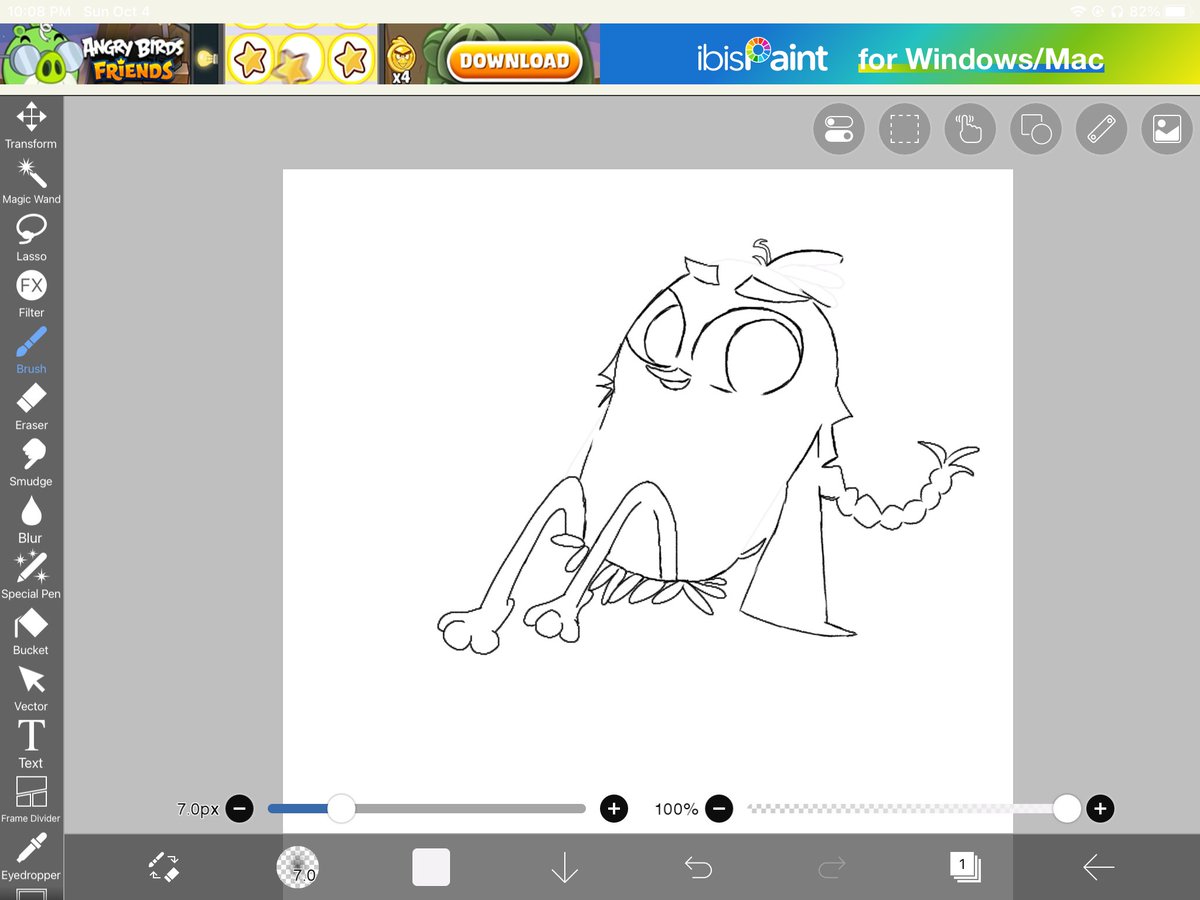1200x900 pixels.
Task: Redo the undone stroke
Action: coord(831,867)
